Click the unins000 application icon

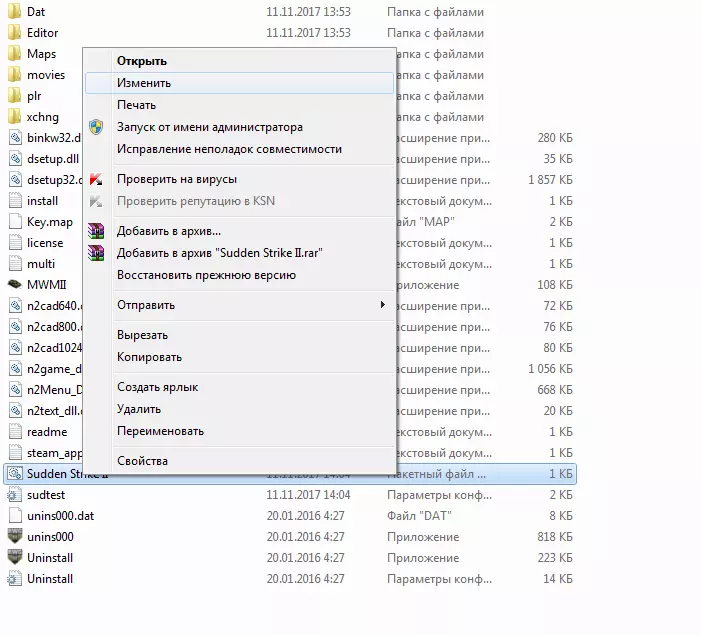point(15,536)
